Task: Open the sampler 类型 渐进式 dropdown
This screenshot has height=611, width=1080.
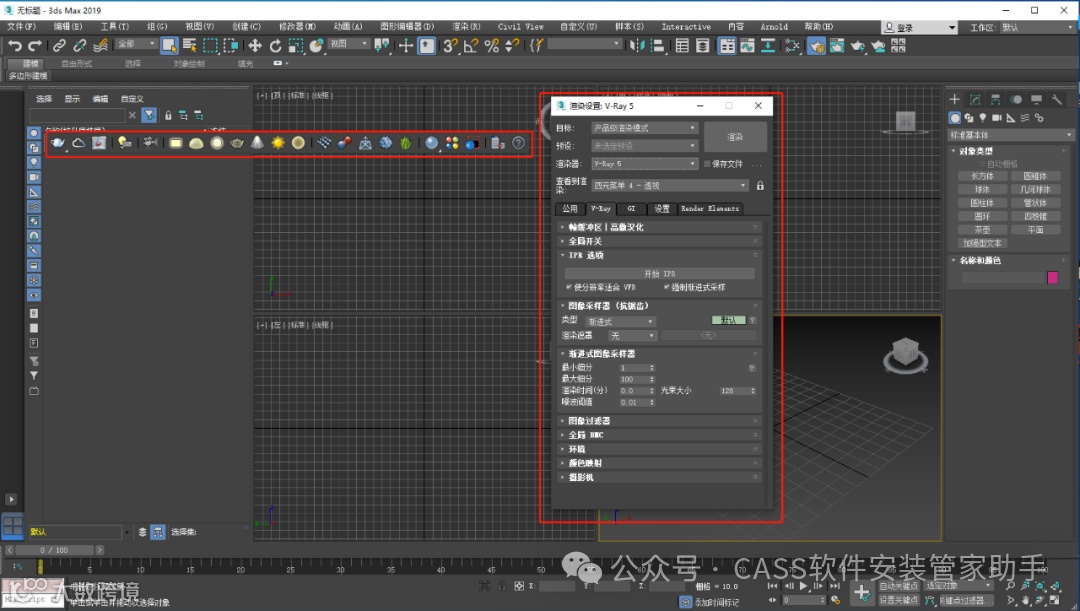Action: point(620,322)
